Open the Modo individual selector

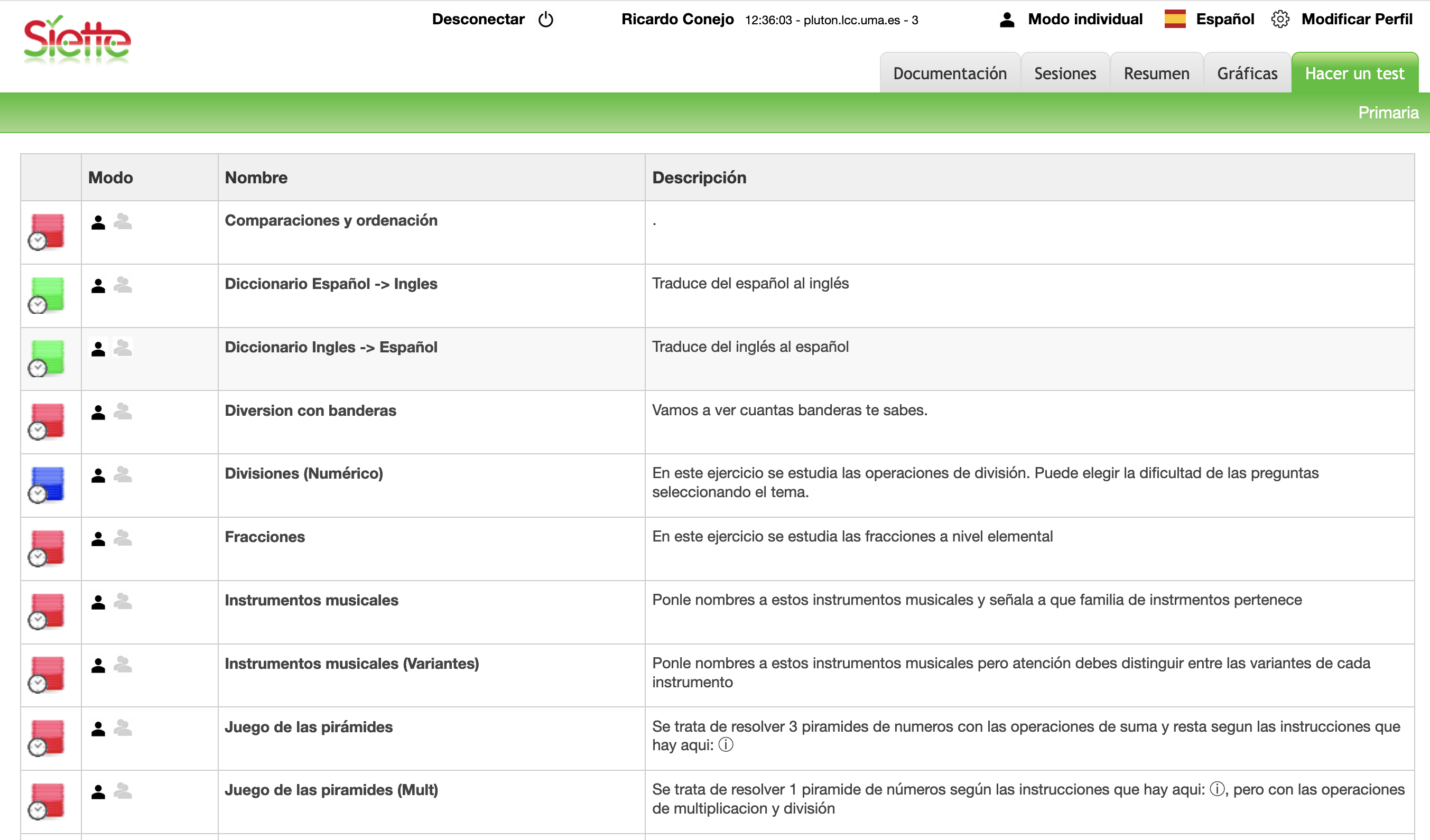point(1084,20)
